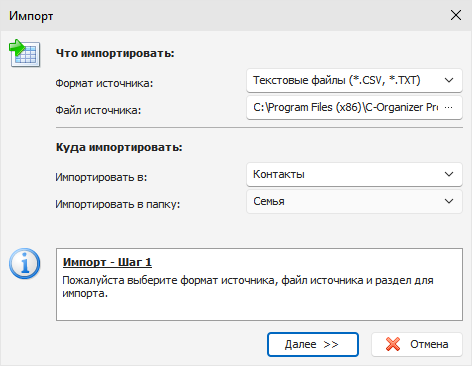Click the Формат источника: label
The width and height of the screenshot is (472, 366).
point(104,83)
